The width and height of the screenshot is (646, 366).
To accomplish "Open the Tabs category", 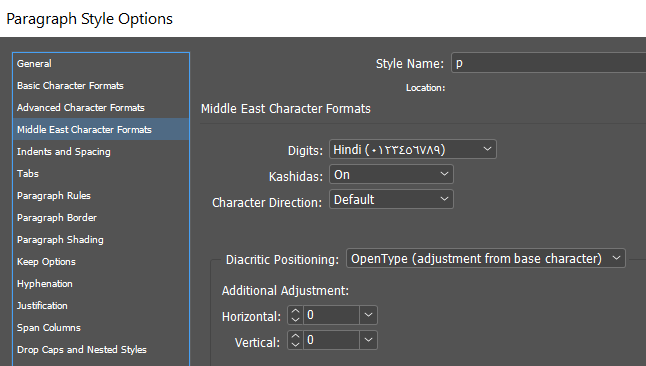I will pyautogui.click(x=101, y=174).
